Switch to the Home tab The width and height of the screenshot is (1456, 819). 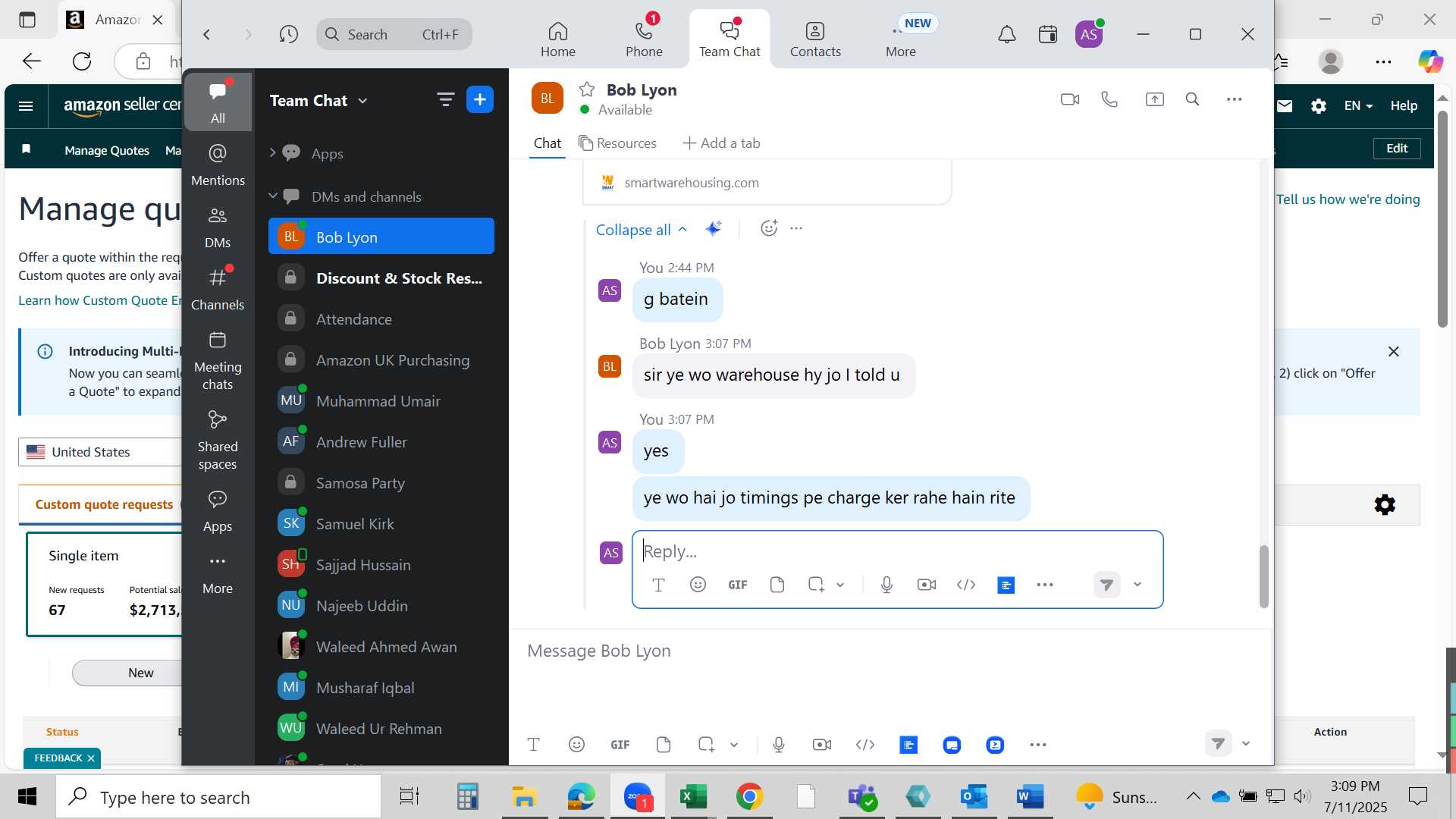(558, 39)
